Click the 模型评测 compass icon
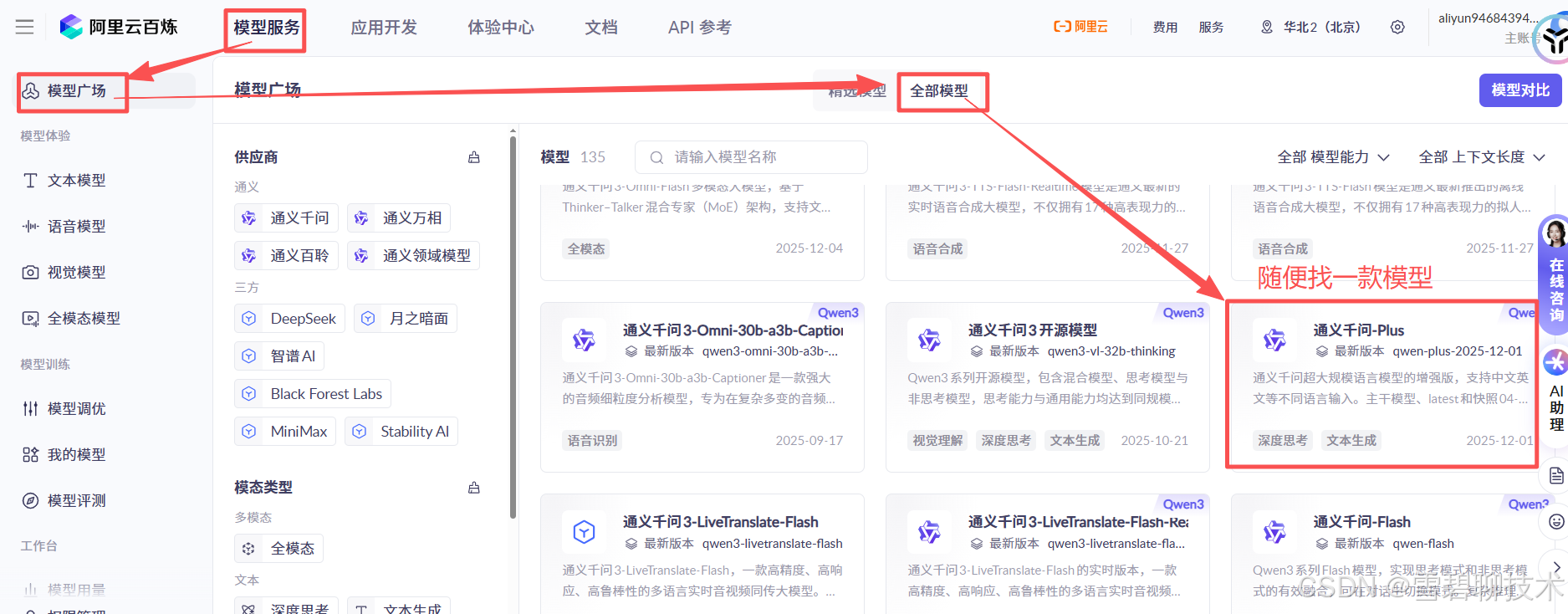Image resolution: width=1568 pixels, height=614 pixels. [x=30, y=501]
